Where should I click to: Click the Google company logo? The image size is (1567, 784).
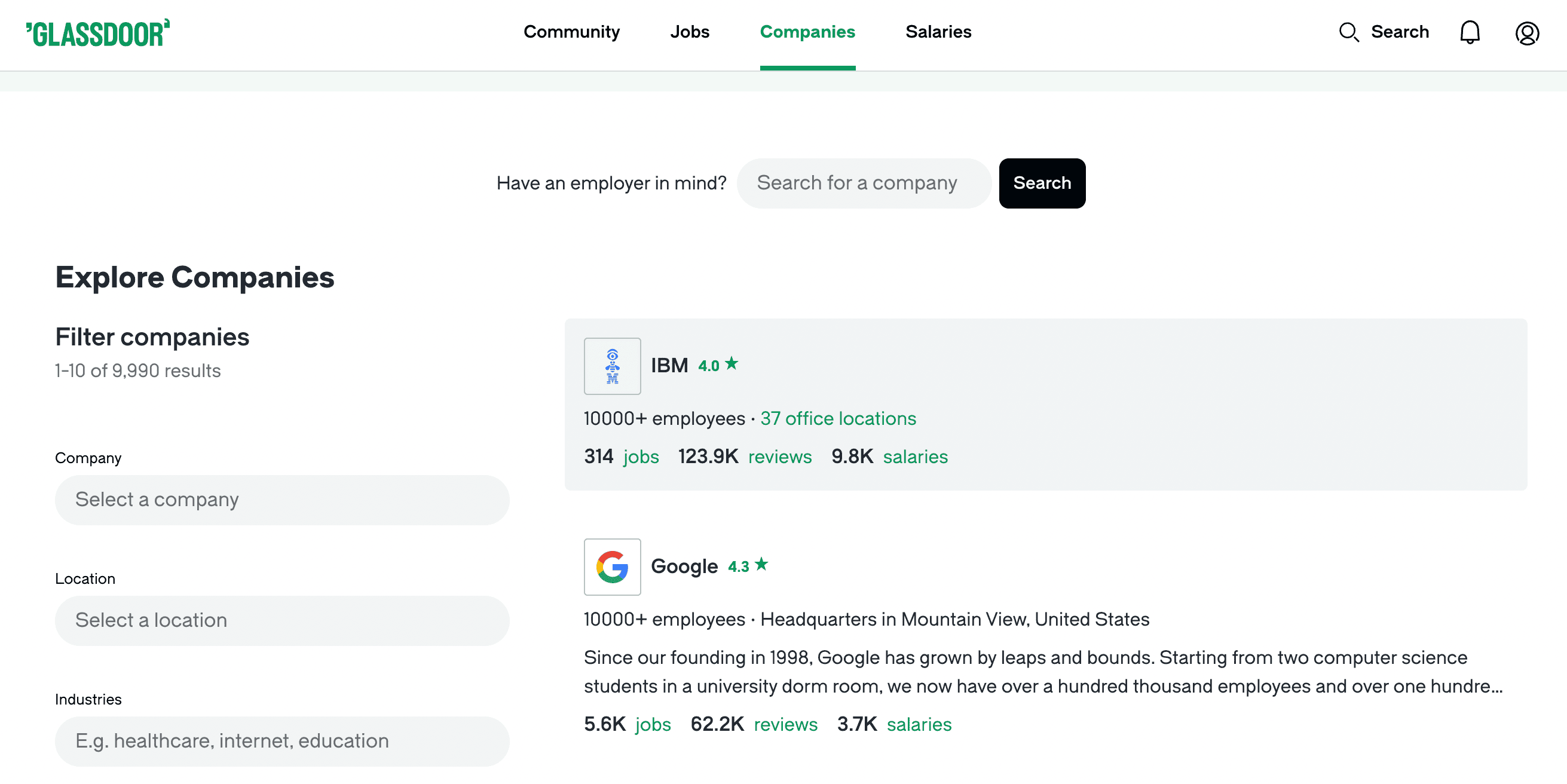pyautogui.click(x=612, y=567)
